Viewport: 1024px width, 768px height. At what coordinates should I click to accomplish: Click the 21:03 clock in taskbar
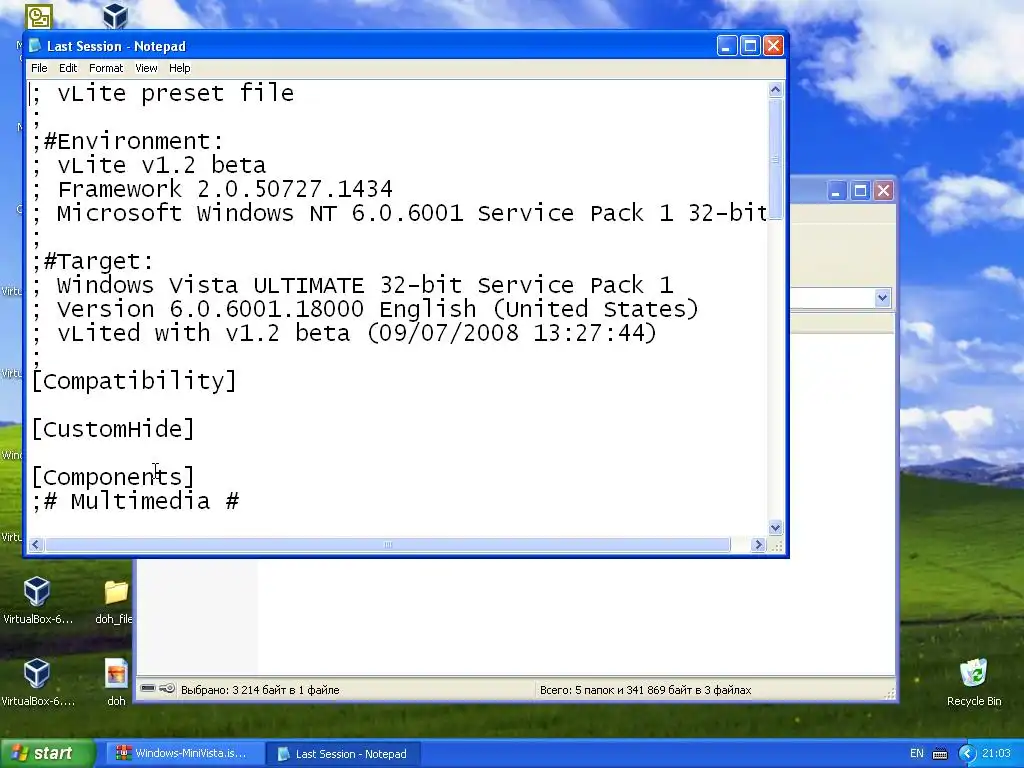[x=996, y=754]
